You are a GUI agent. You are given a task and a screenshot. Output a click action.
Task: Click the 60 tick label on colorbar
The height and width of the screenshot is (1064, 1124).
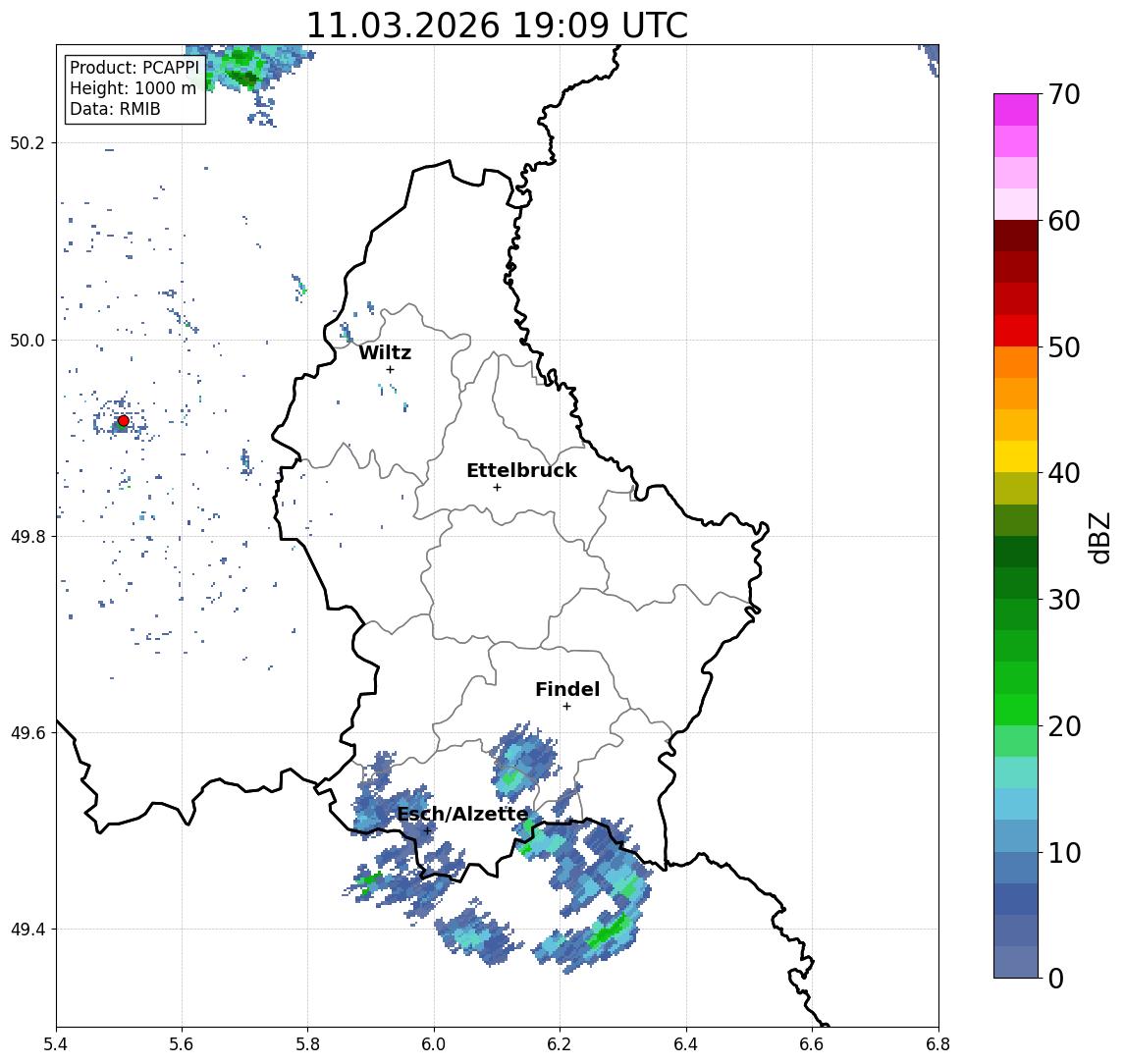1064,221
